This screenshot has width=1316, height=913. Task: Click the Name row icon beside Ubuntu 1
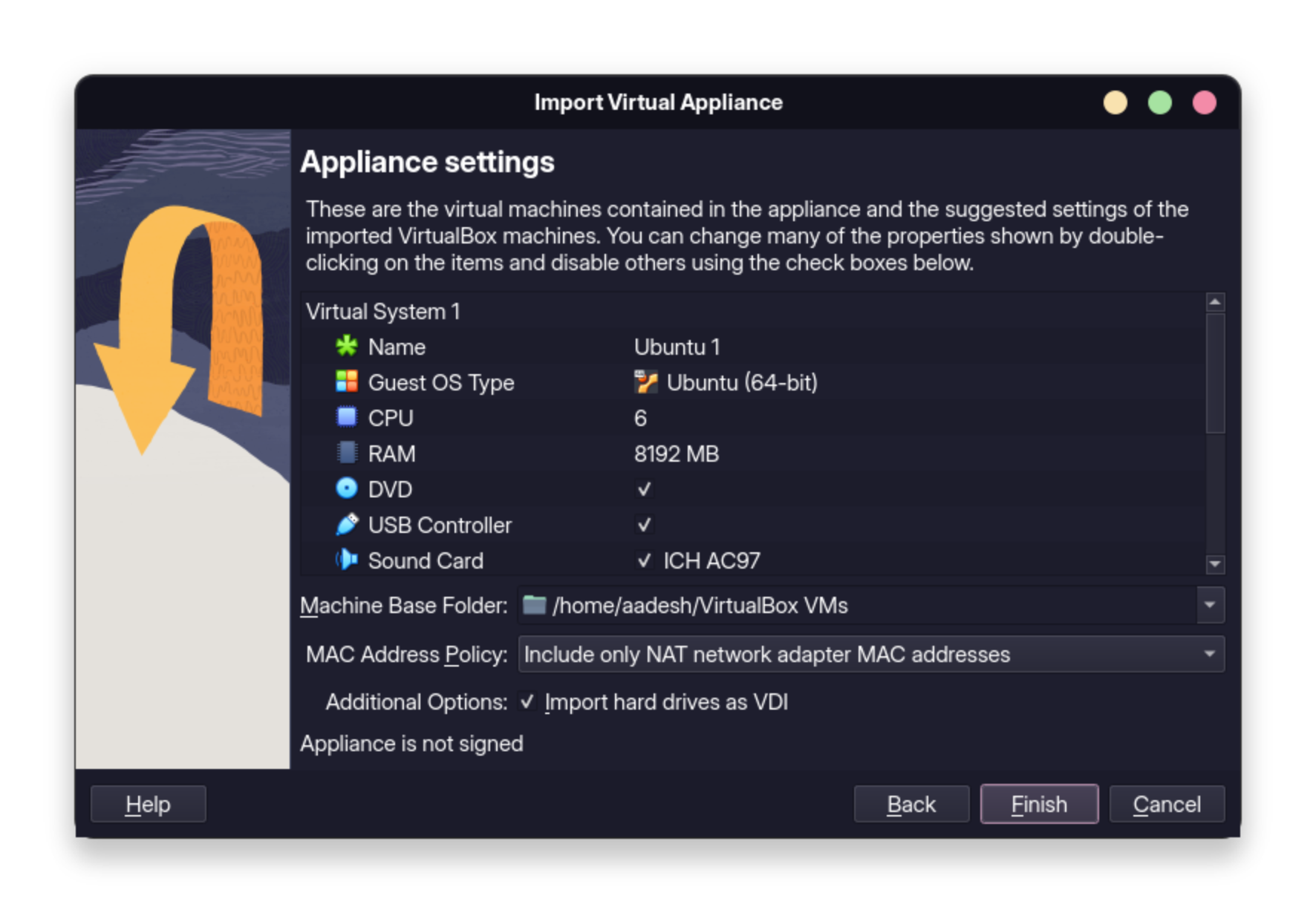tap(346, 347)
